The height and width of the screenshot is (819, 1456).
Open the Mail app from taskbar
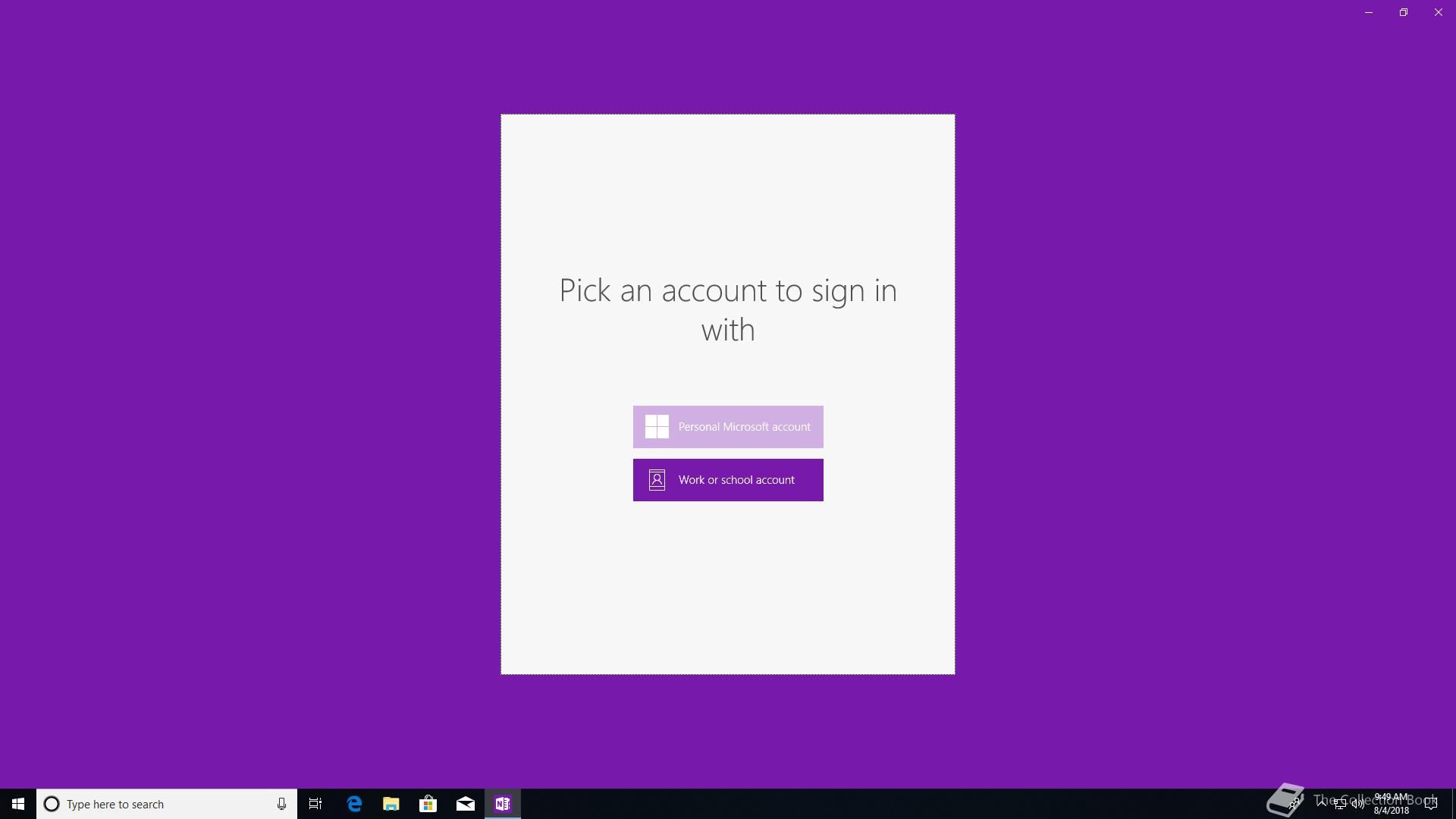(x=466, y=804)
